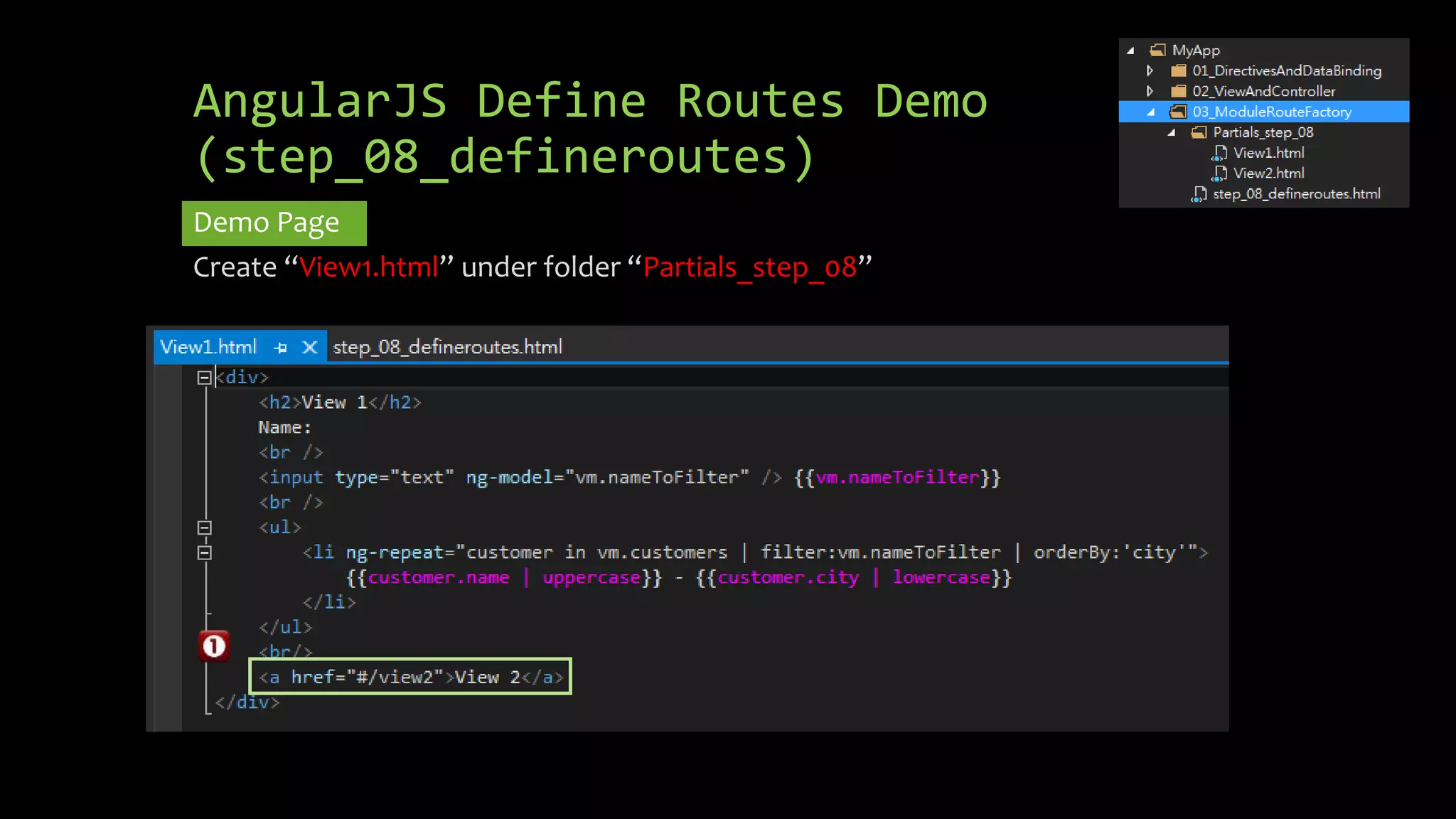
Task: Collapse the MyApp root node
Action: [x=1130, y=50]
